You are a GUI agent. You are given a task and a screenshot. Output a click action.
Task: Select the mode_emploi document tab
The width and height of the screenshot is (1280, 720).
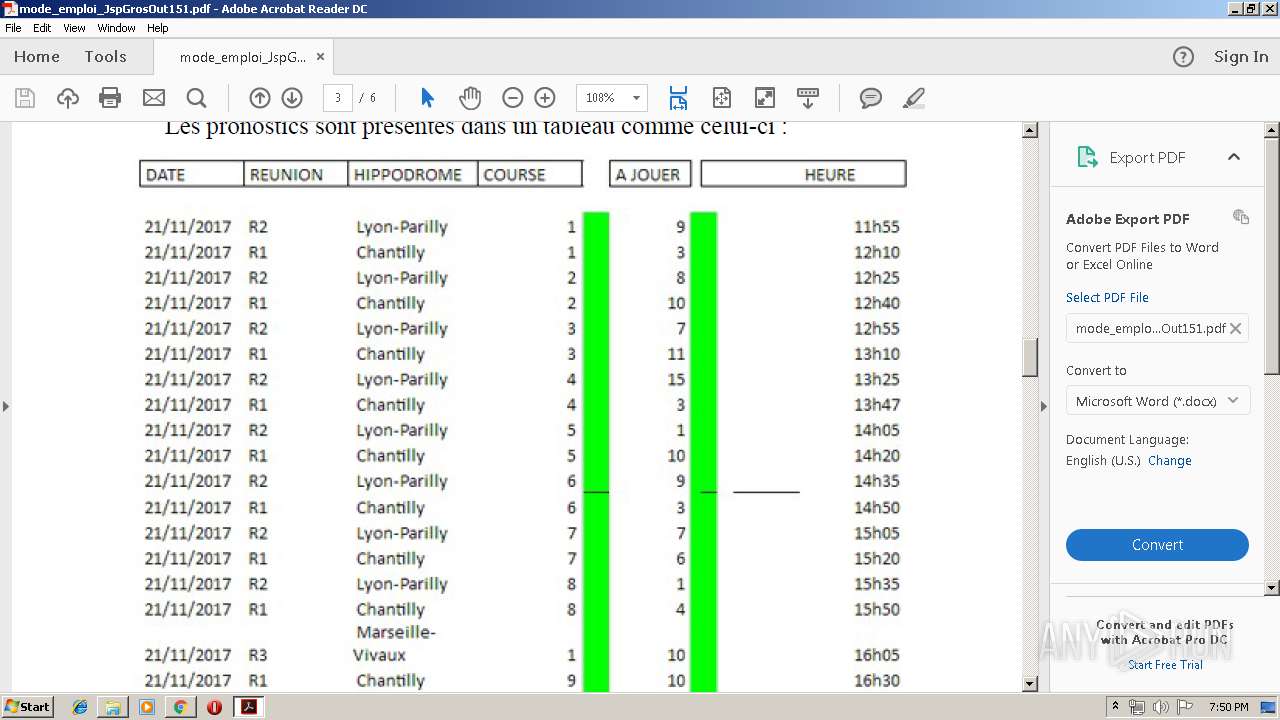243,57
